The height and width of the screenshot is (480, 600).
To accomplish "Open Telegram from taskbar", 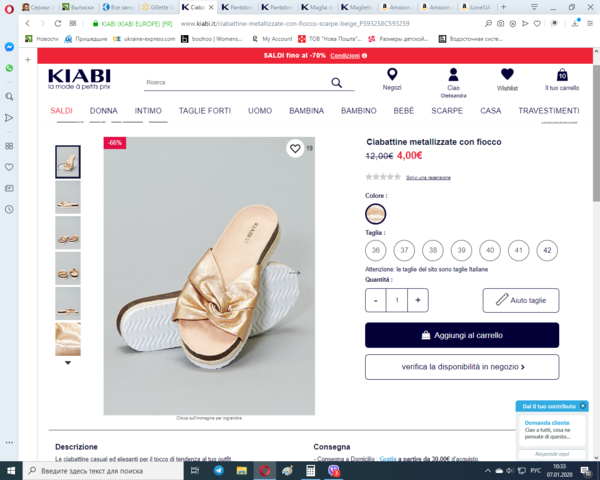I will (x=218, y=470).
